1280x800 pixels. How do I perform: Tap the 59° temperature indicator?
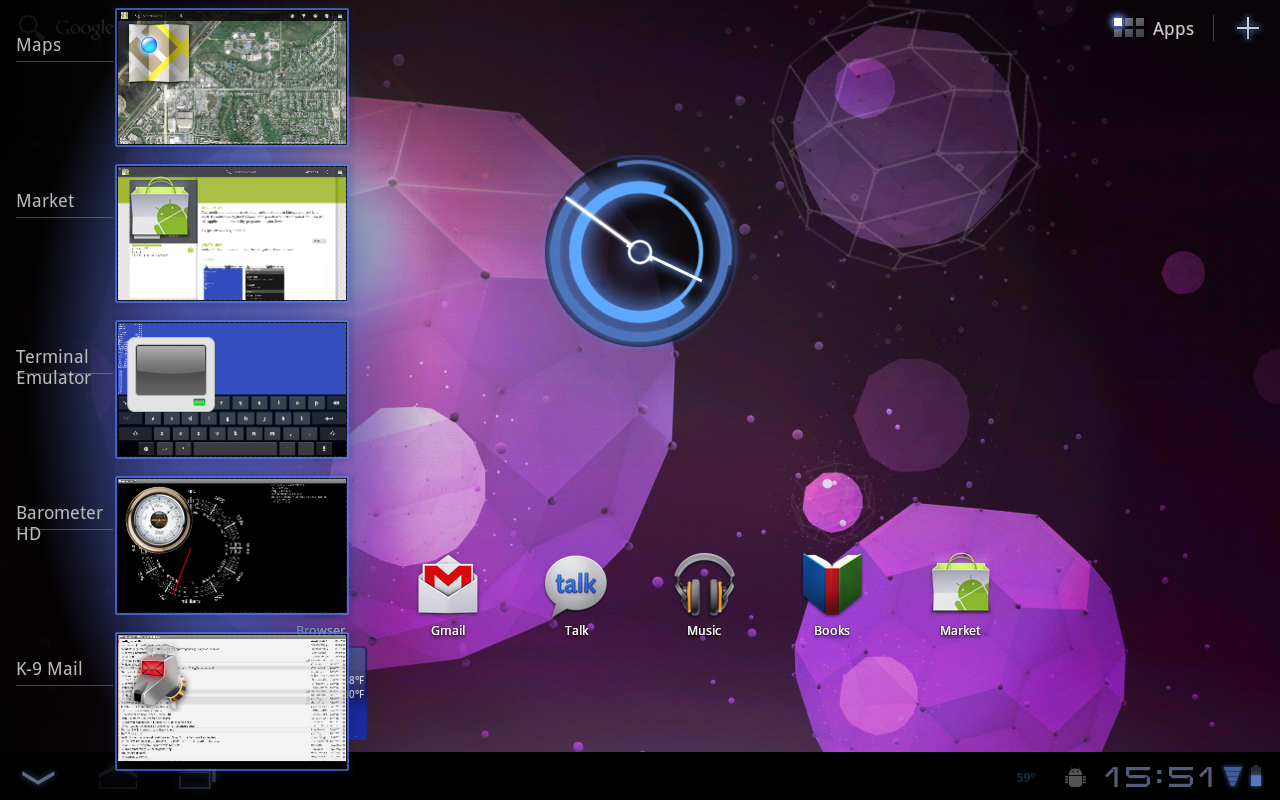click(1026, 777)
